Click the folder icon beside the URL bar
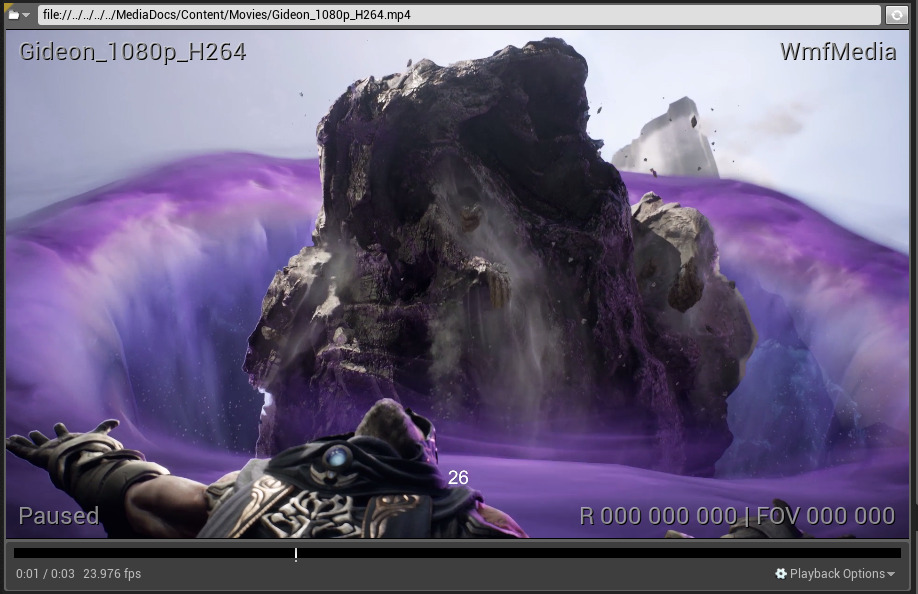The width and height of the screenshot is (918, 594). tap(13, 15)
